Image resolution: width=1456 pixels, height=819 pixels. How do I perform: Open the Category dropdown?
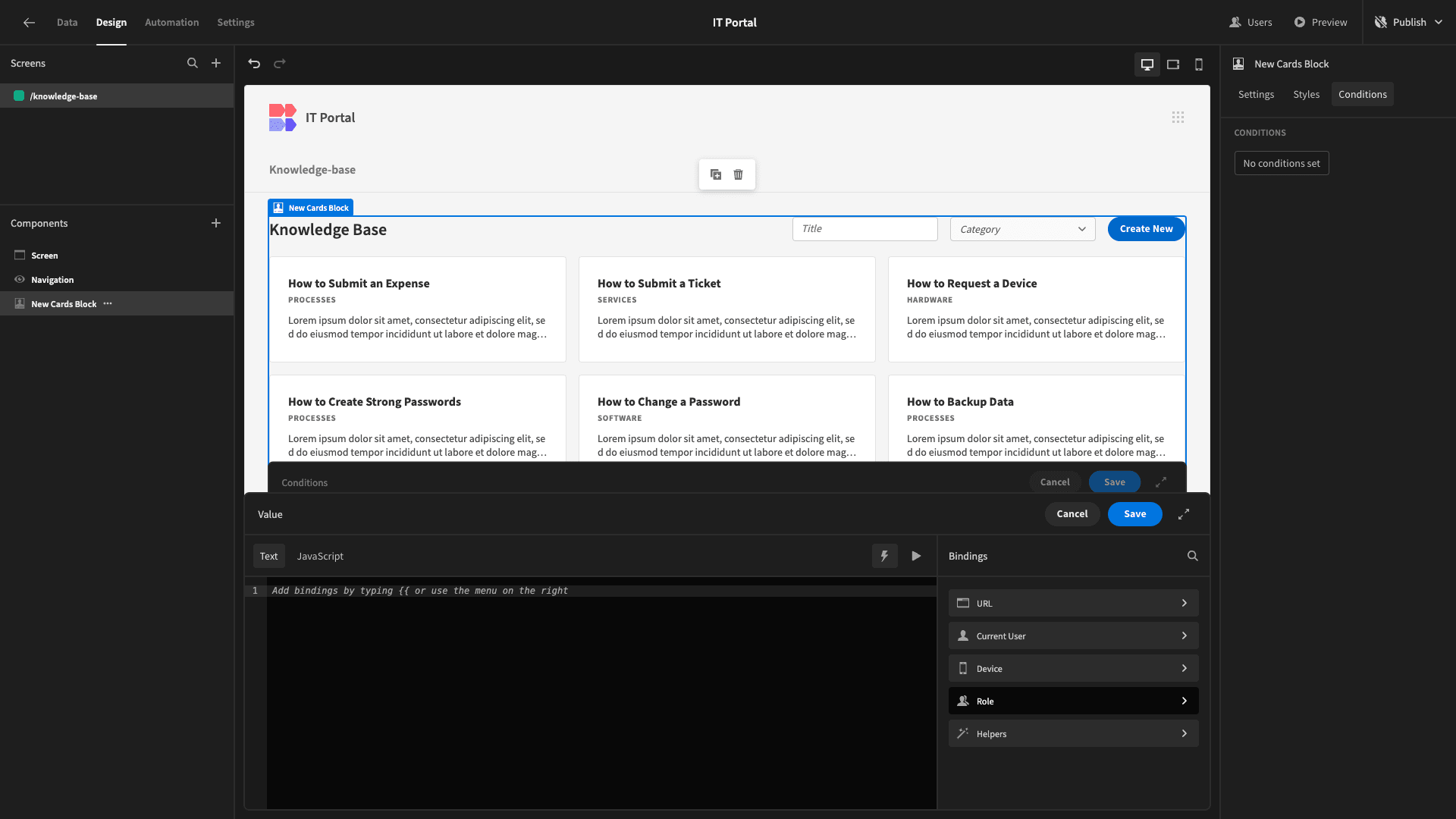coord(1022,229)
